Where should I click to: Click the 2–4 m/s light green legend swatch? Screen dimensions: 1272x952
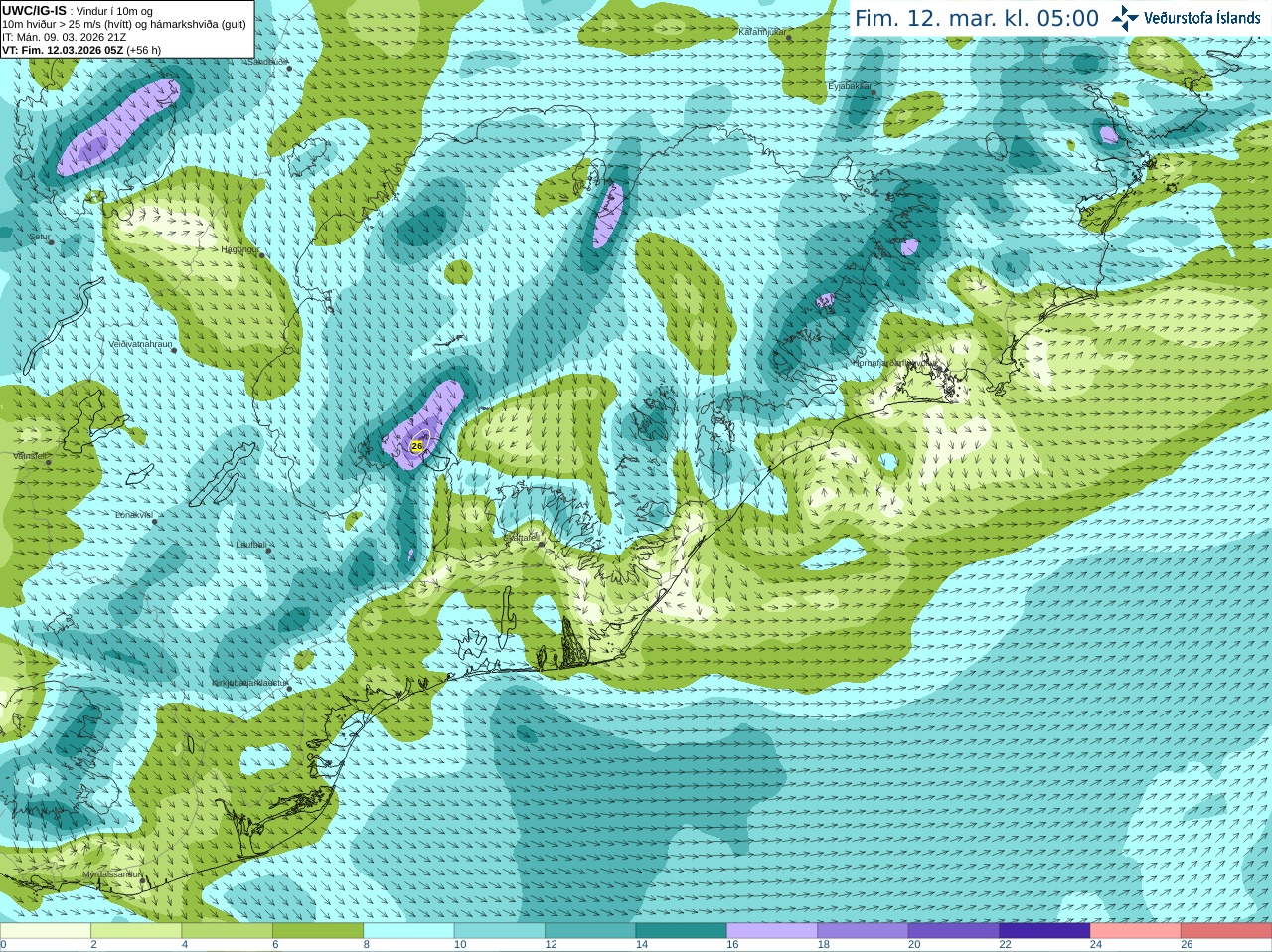click(136, 931)
